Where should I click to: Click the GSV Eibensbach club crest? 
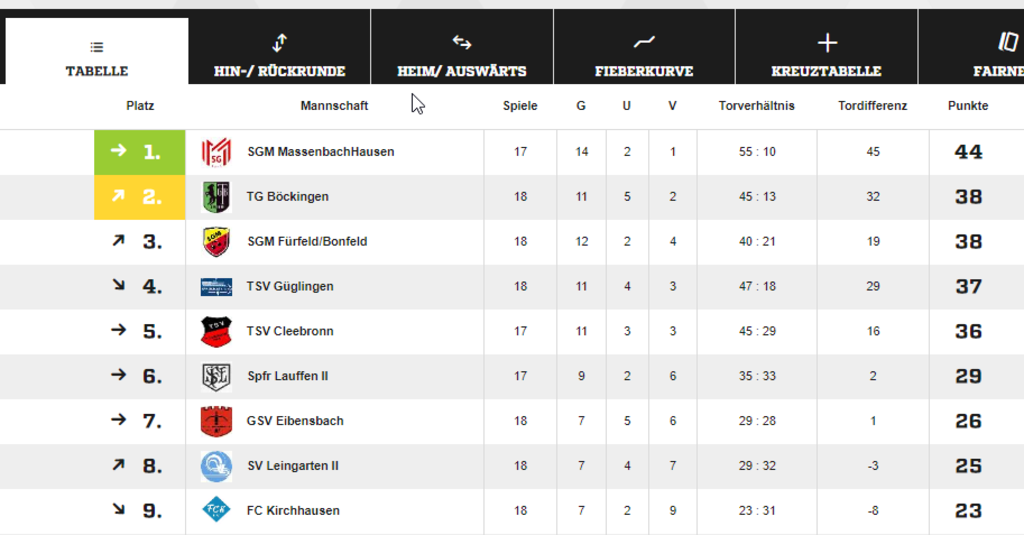[216, 421]
